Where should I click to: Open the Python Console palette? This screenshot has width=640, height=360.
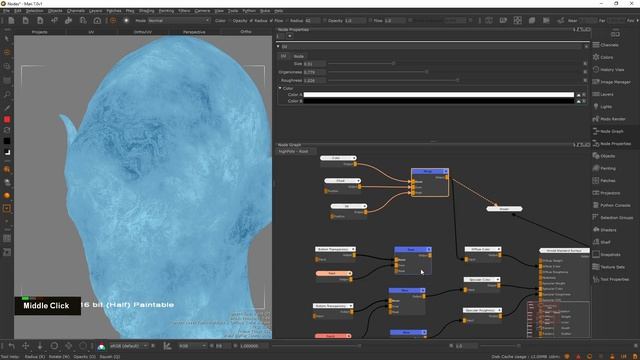(x=612, y=205)
